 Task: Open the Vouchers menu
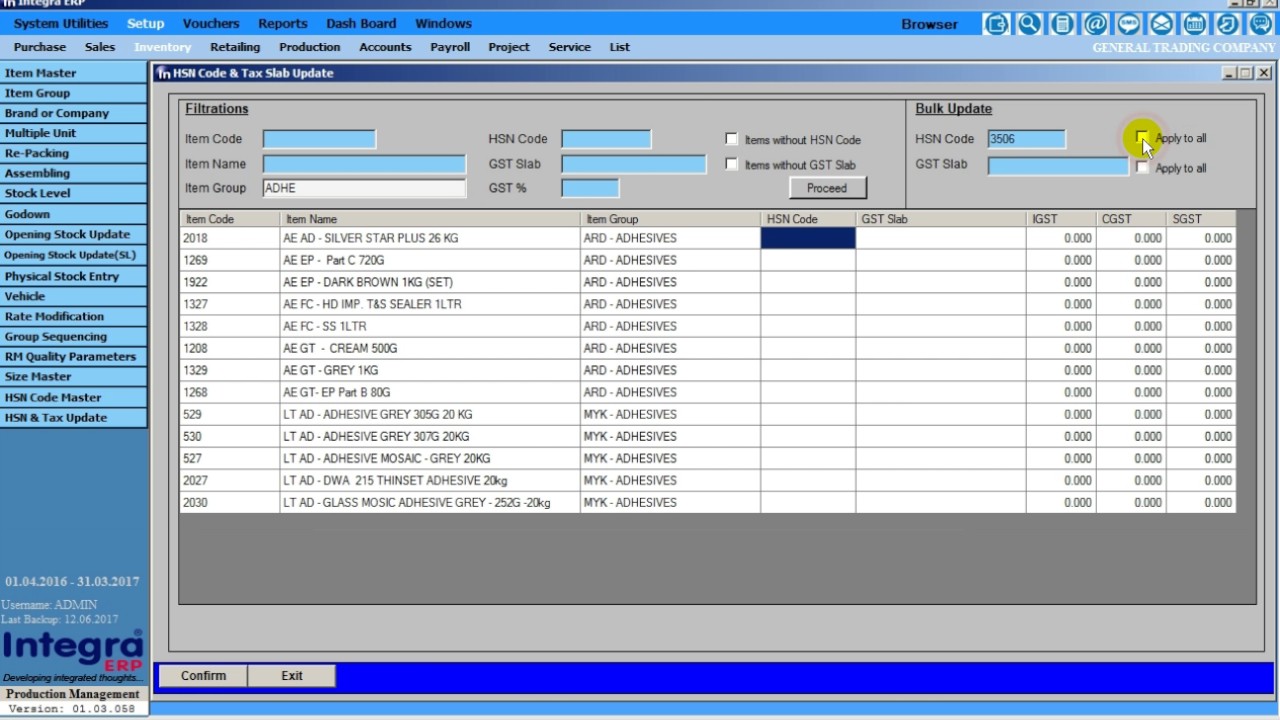[211, 23]
